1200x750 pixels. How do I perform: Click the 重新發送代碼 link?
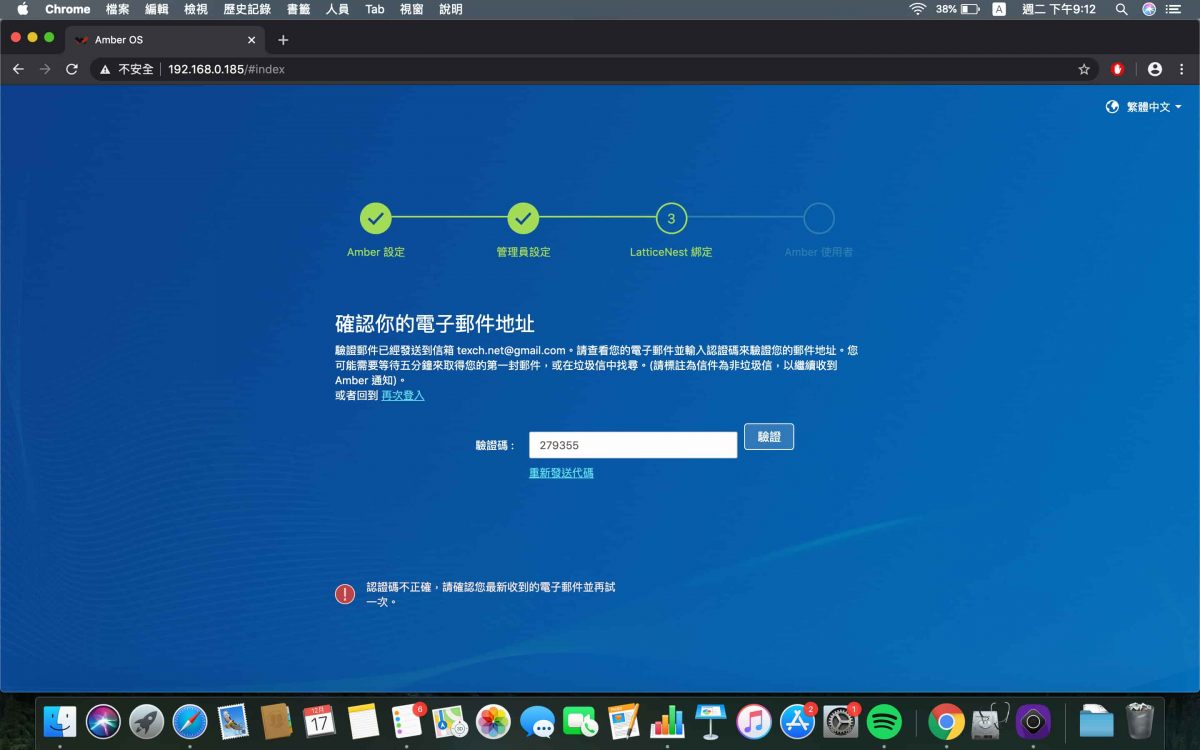[561, 473]
